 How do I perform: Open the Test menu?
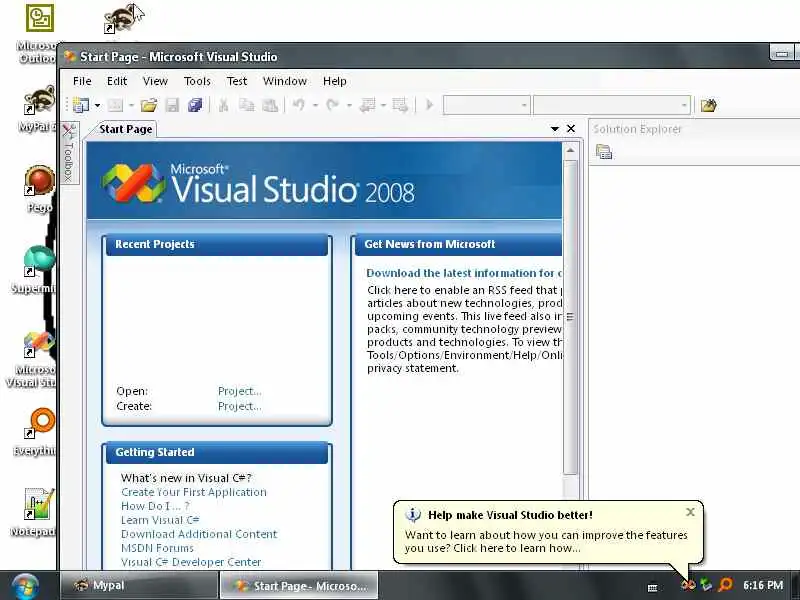[x=237, y=81]
